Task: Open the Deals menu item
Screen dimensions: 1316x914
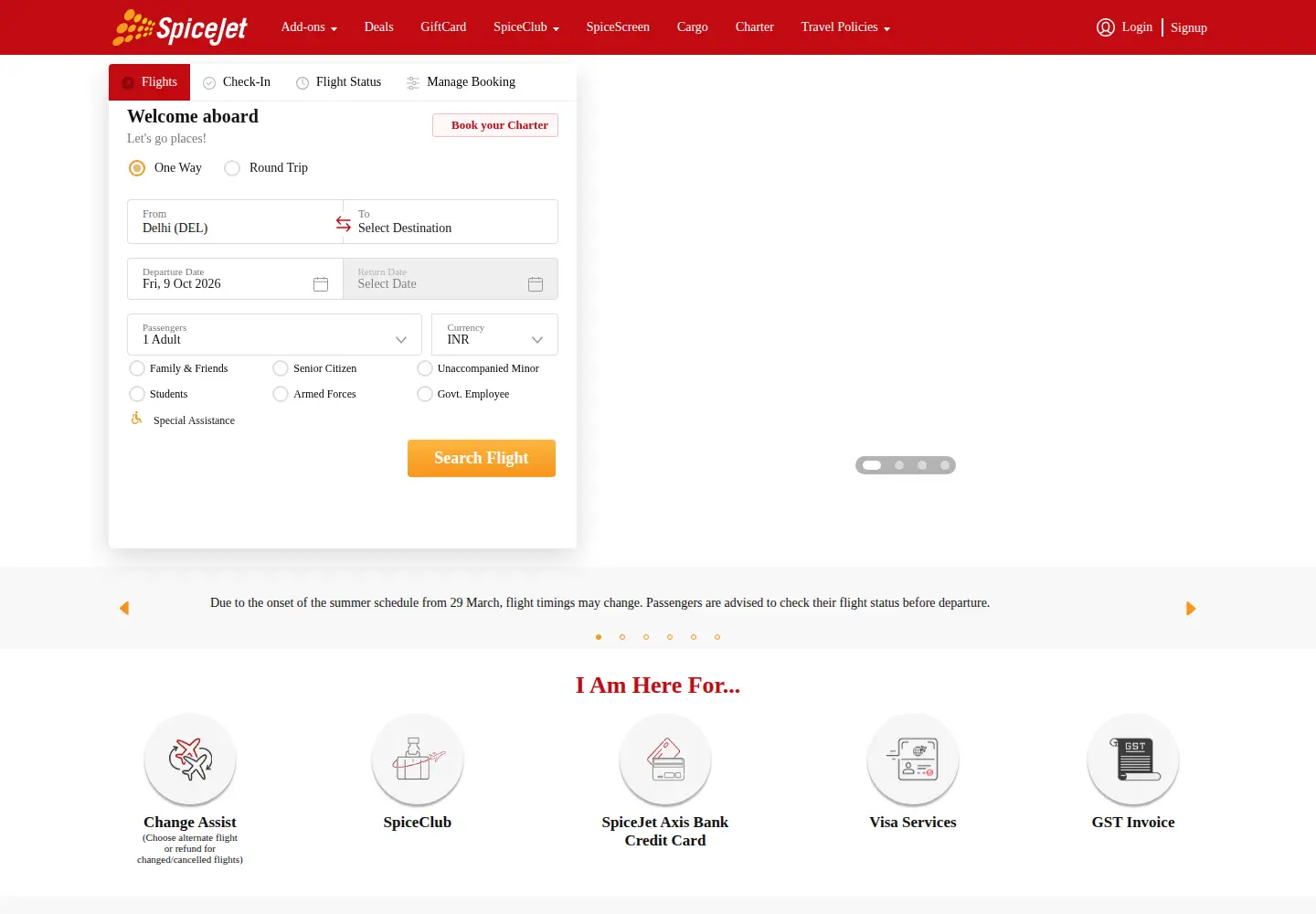Action: pyautogui.click(x=378, y=27)
